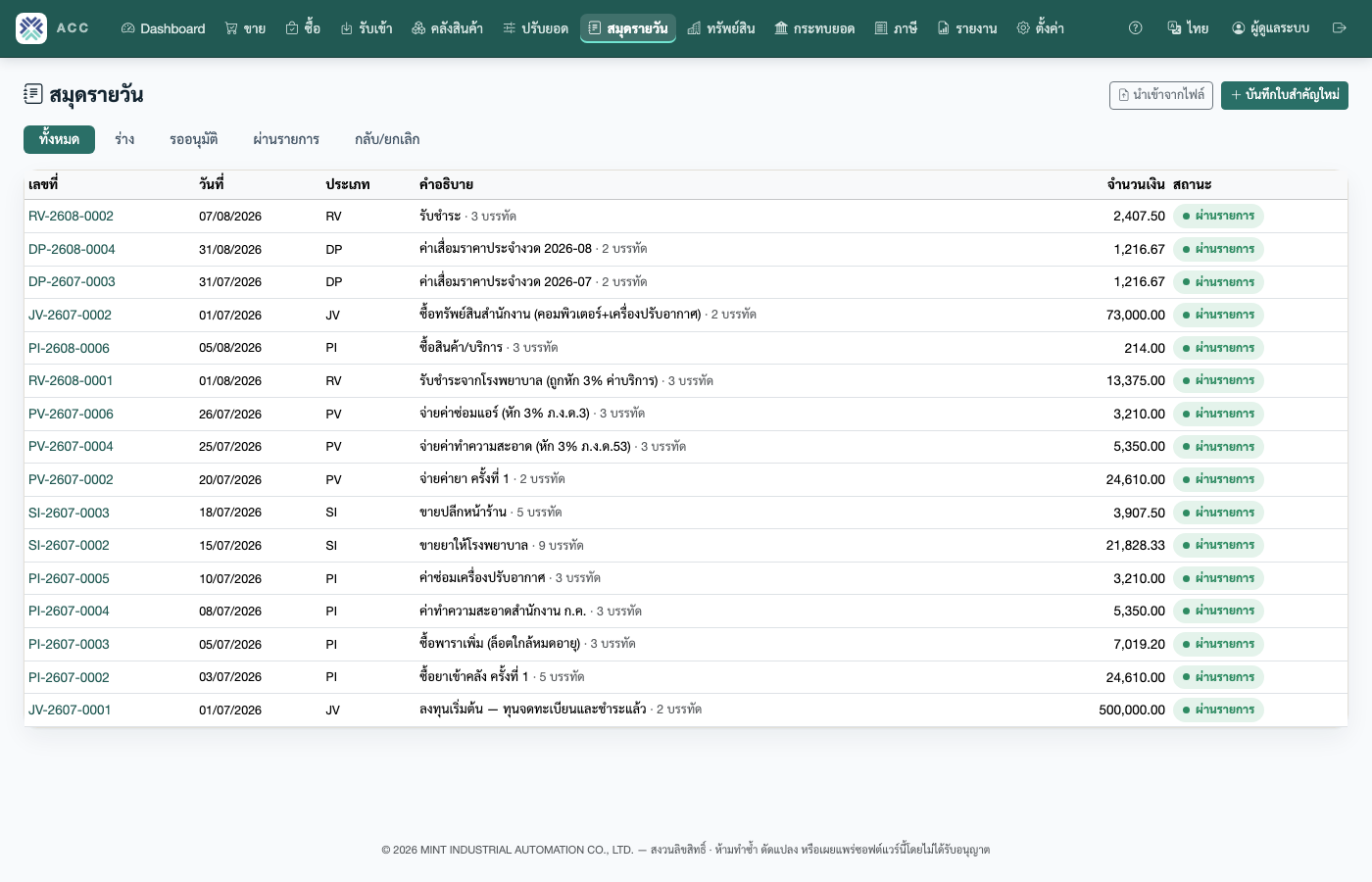Switch to กลับ/ยกเลิก tab

387,139
